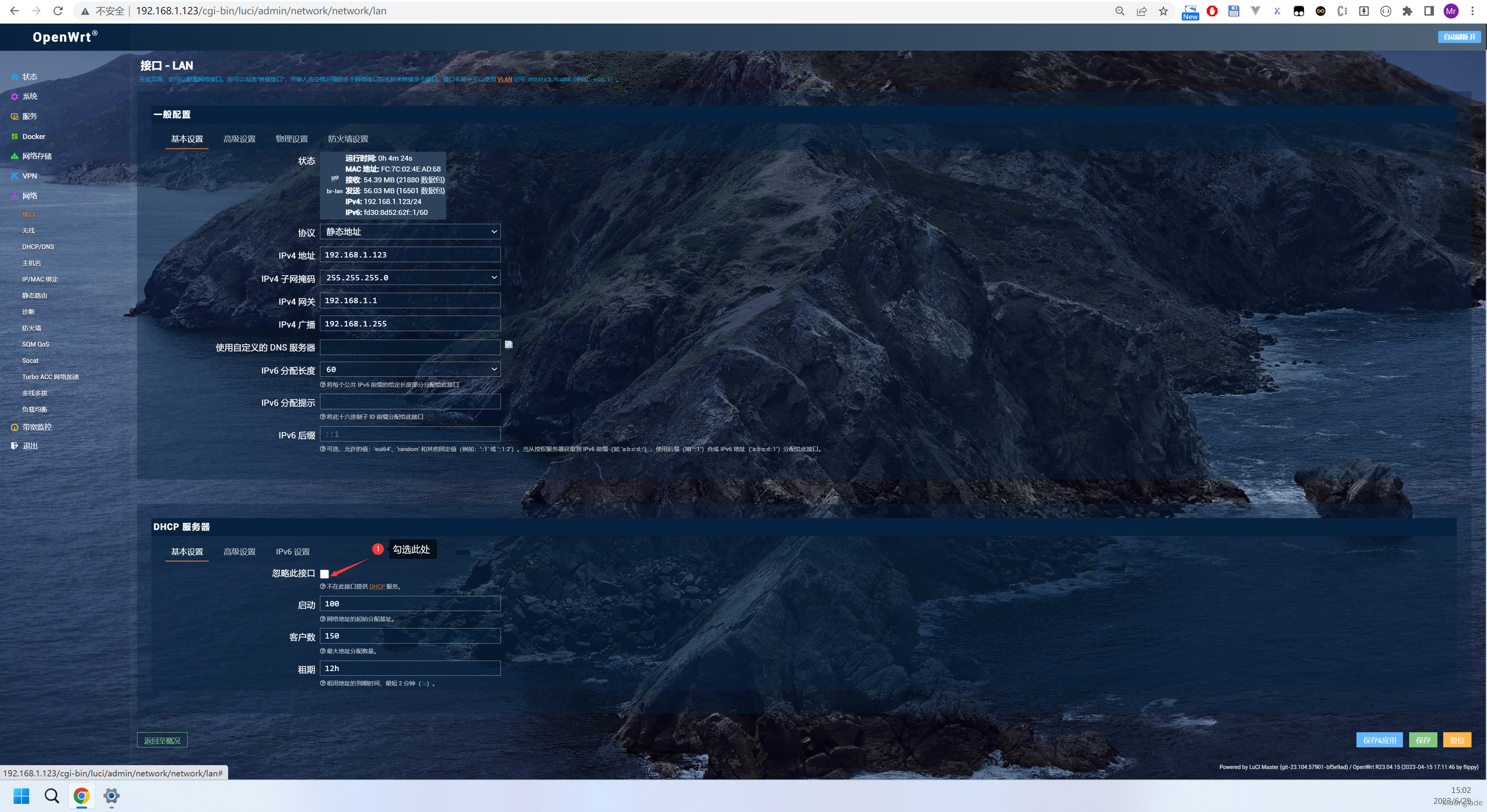This screenshot has height=812, width=1487.
Task: Reload the page with browser refresh icon
Action: coord(58,11)
